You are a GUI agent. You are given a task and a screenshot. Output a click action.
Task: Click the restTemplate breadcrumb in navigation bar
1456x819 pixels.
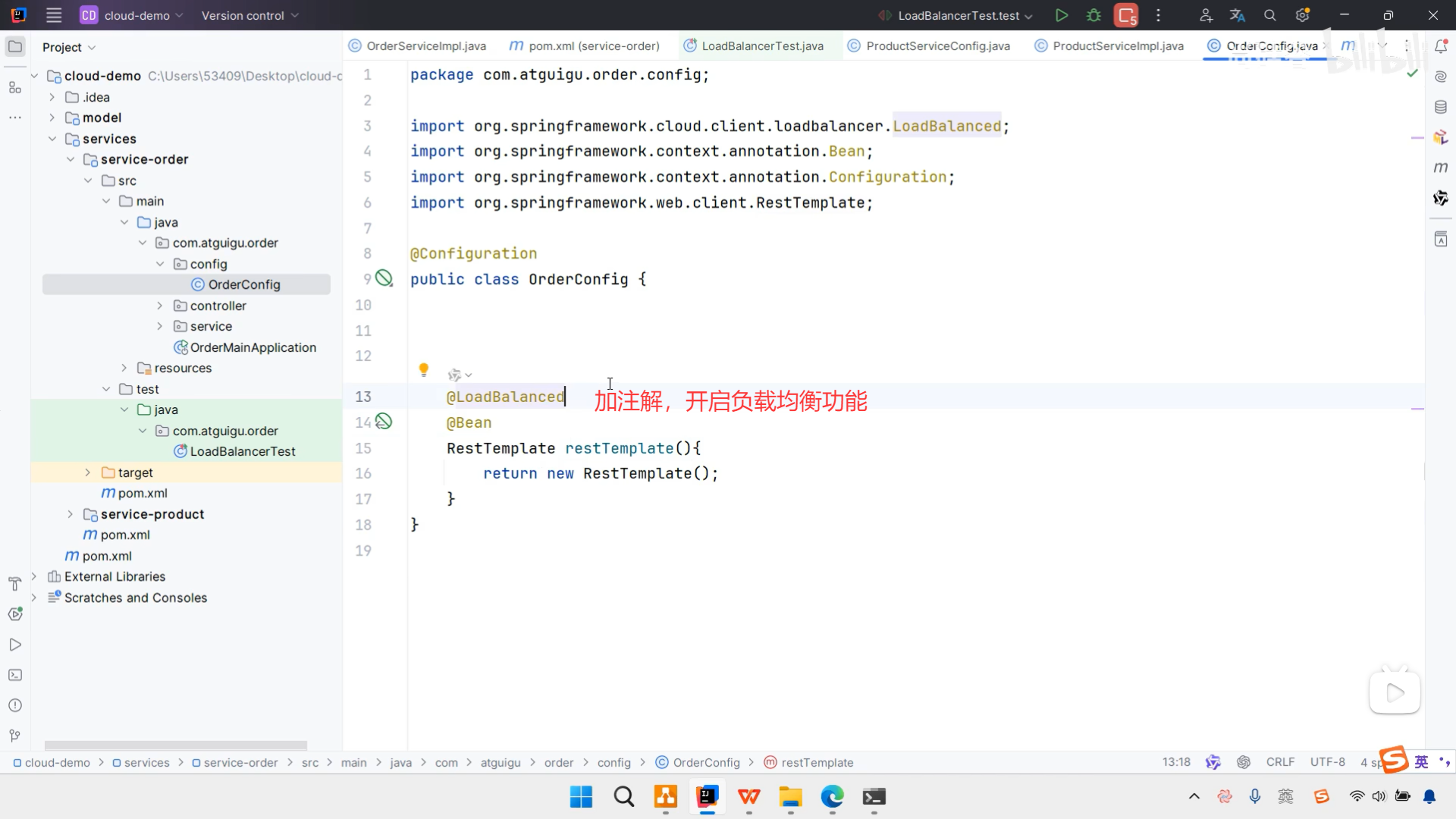click(817, 762)
